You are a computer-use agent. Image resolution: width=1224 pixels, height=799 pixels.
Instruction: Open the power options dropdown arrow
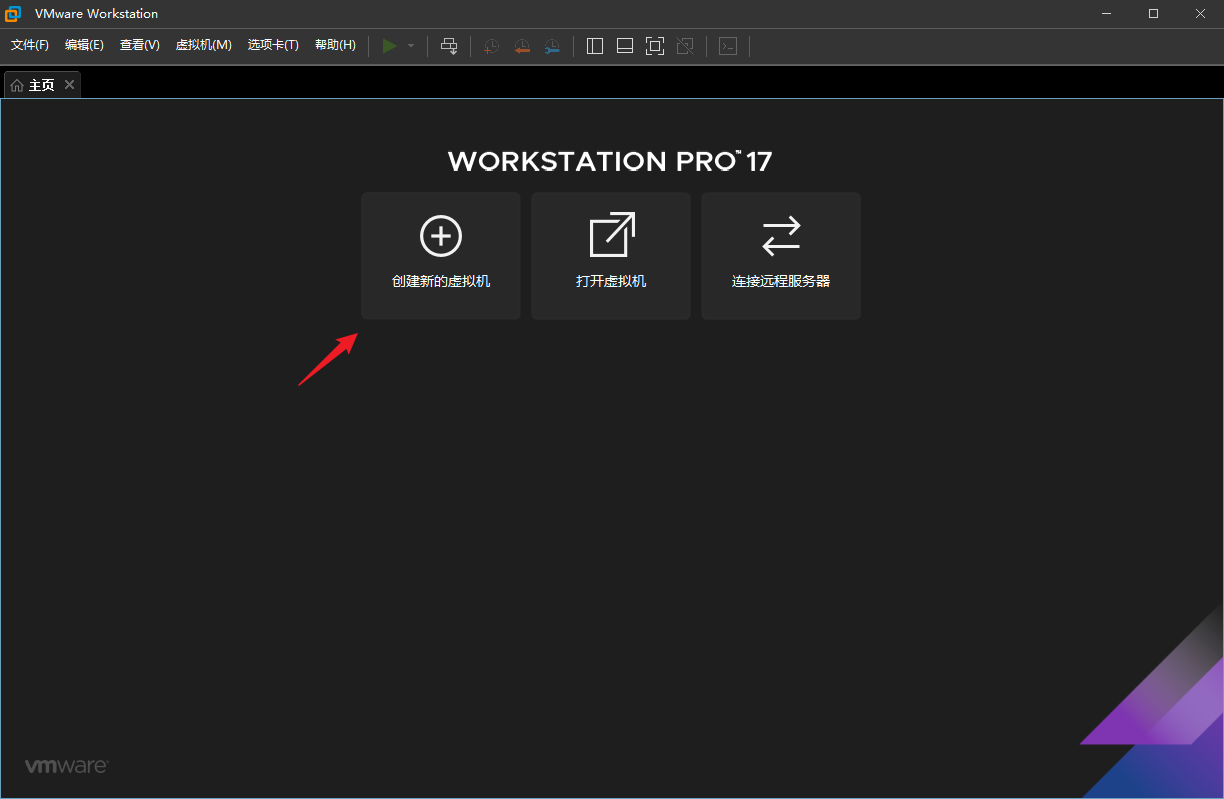tap(411, 46)
